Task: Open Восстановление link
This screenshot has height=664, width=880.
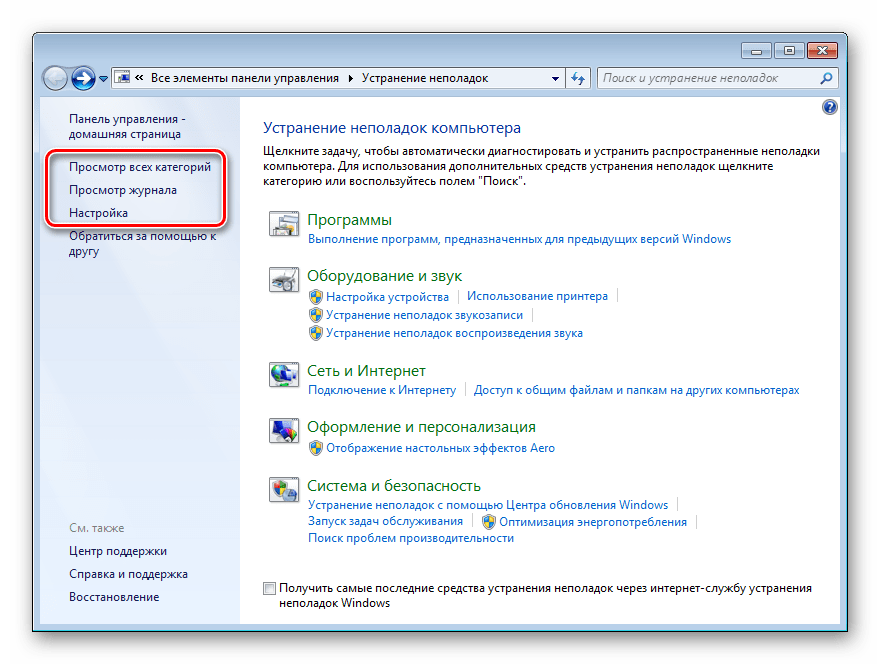Action: tap(114, 597)
